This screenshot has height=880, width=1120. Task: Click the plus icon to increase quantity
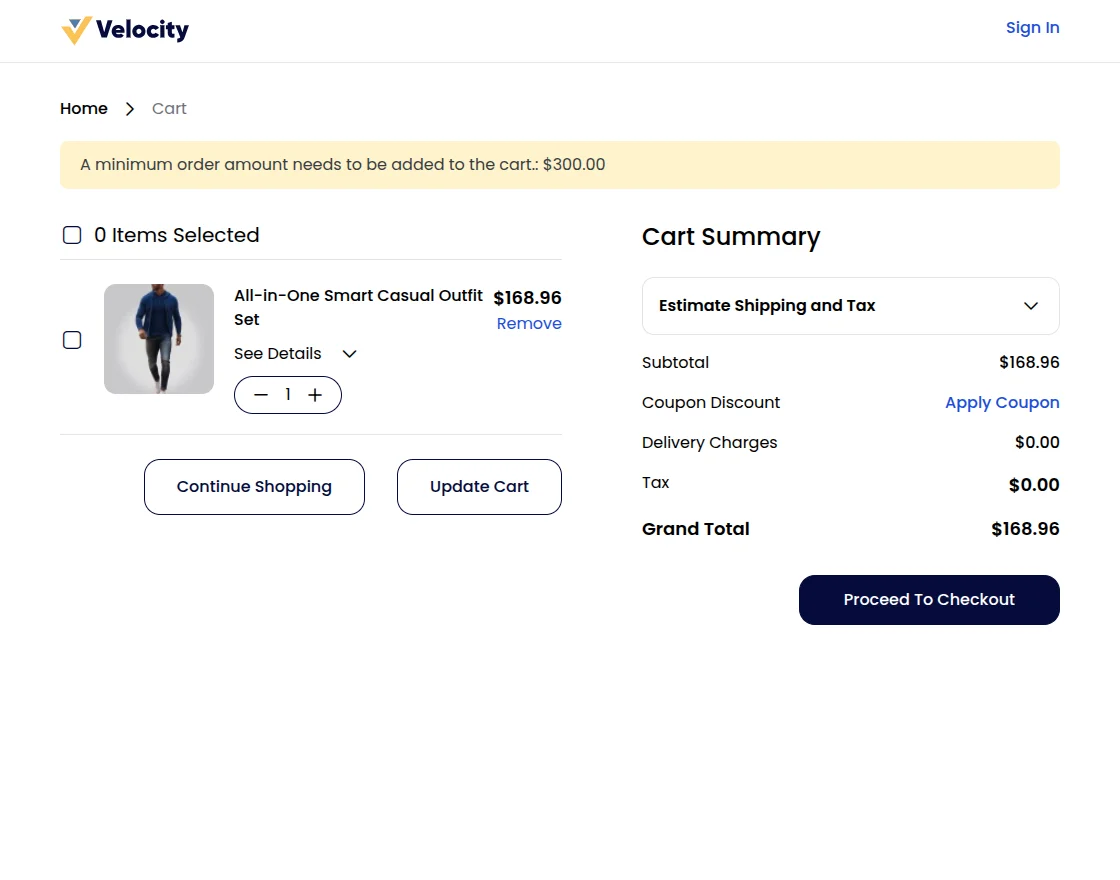pyautogui.click(x=315, y=394)
